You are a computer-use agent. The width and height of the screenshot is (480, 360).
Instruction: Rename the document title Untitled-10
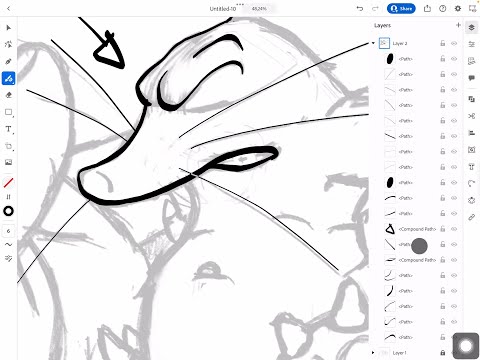click(x=223, y=9)
